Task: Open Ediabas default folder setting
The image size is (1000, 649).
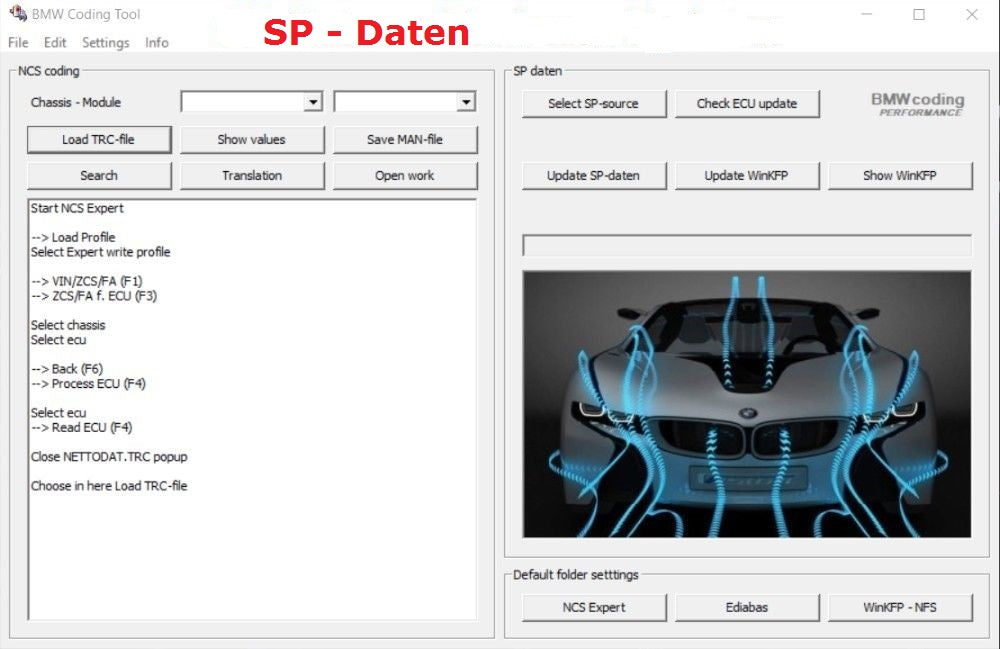Action: [x=747, y=608]
